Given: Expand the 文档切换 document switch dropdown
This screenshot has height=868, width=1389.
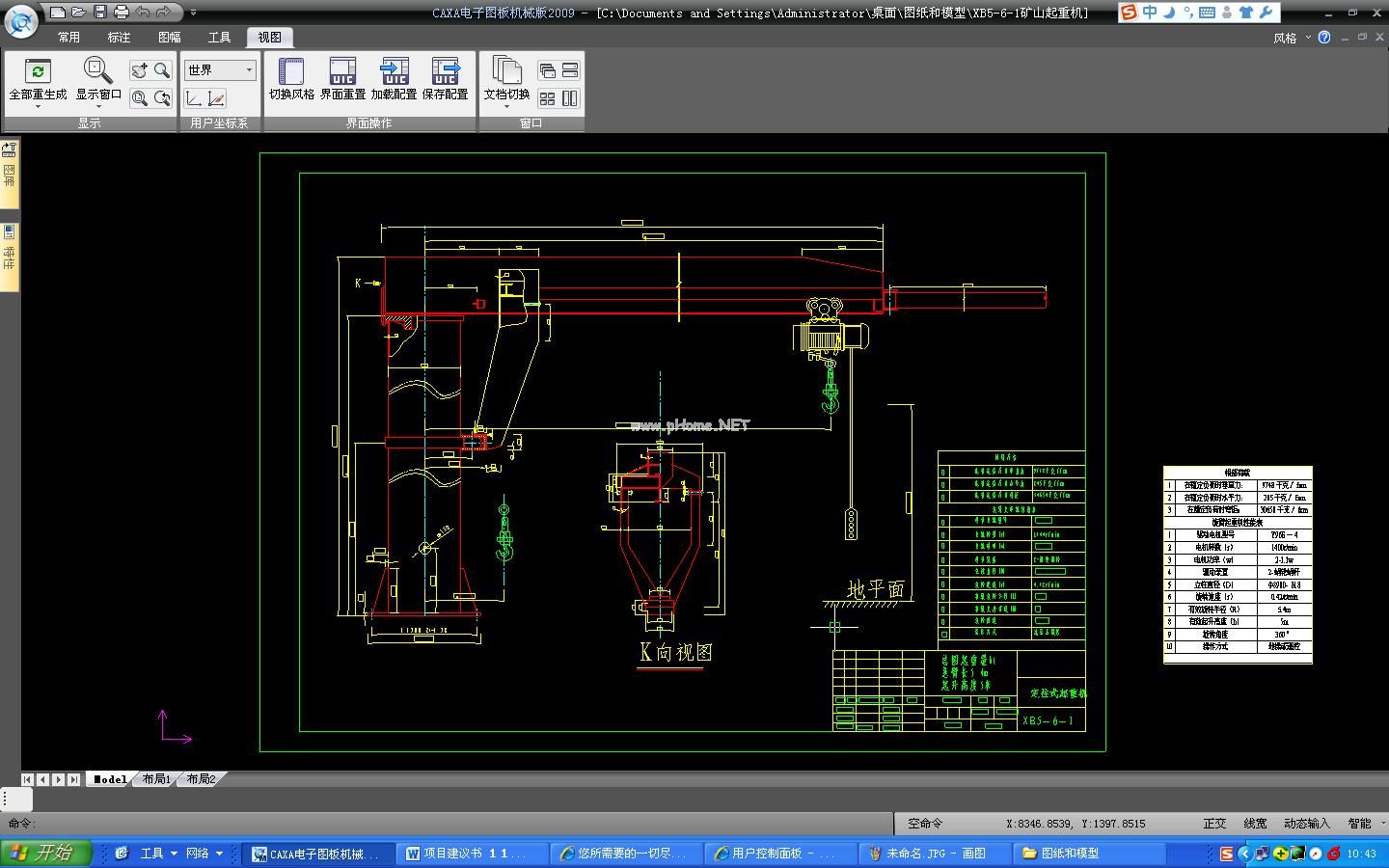Looking at the screenshot, I should (506, 105).
